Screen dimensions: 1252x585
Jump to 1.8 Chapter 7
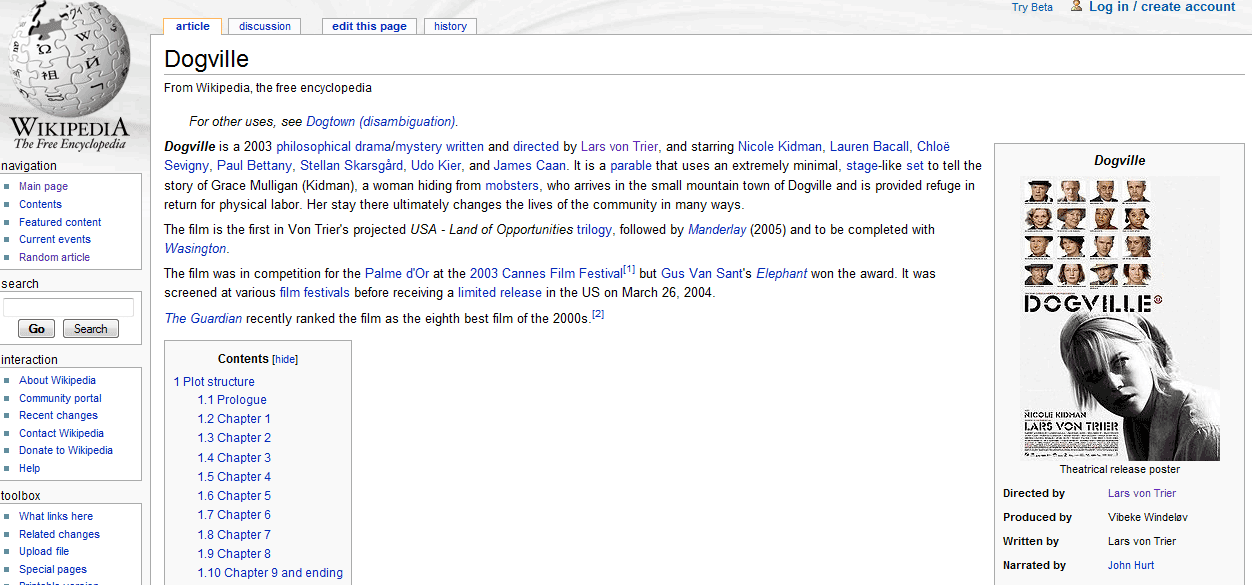(234, 535)
